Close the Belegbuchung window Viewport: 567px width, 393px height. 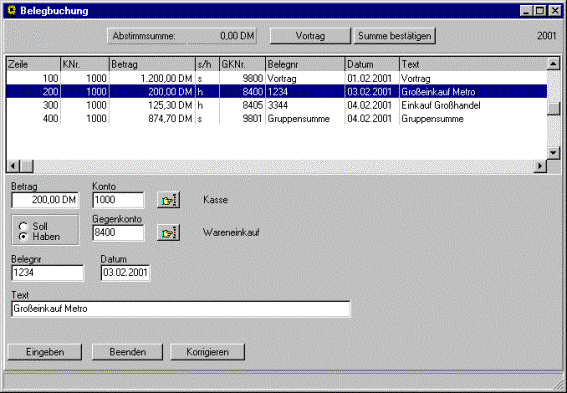(x=555, y=11)
